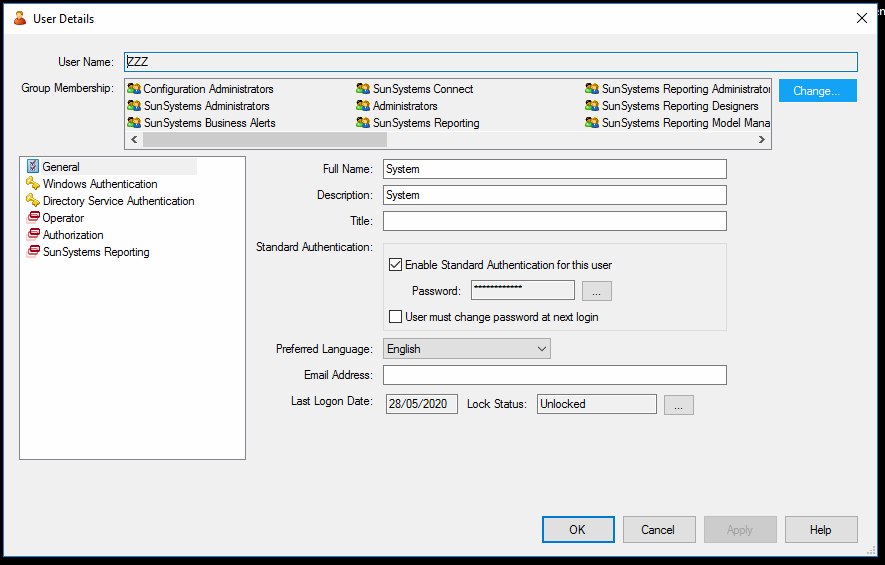Click the SunSystems Reporting group icon in membership list
This screenshot has width=885, height=565.
point(363,122)
